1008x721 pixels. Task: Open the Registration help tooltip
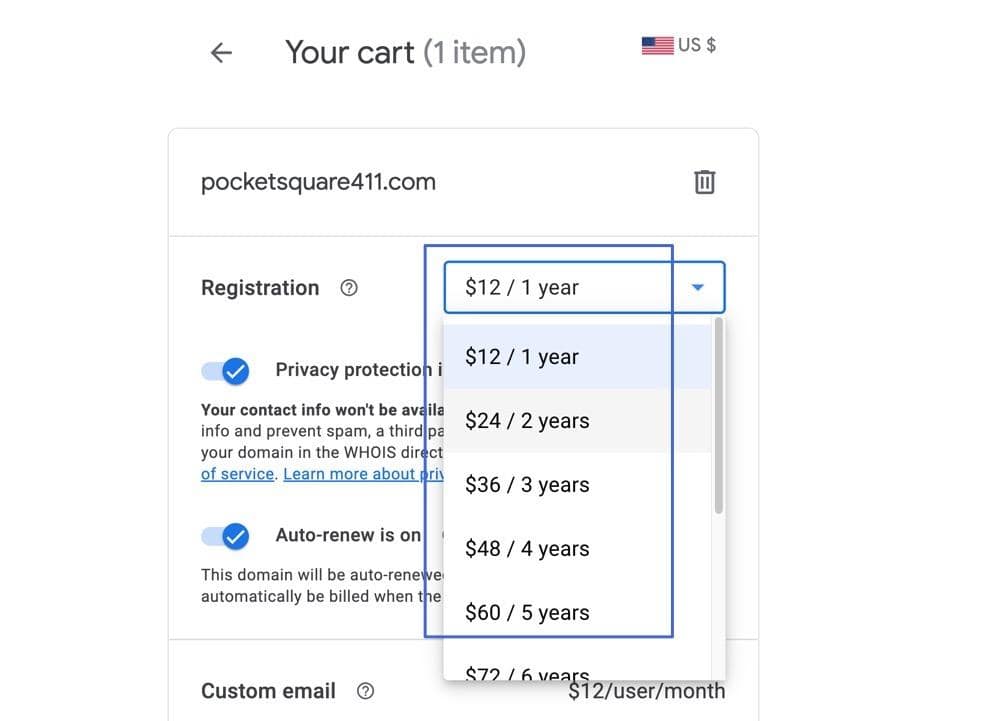click(x=348, y=287)
